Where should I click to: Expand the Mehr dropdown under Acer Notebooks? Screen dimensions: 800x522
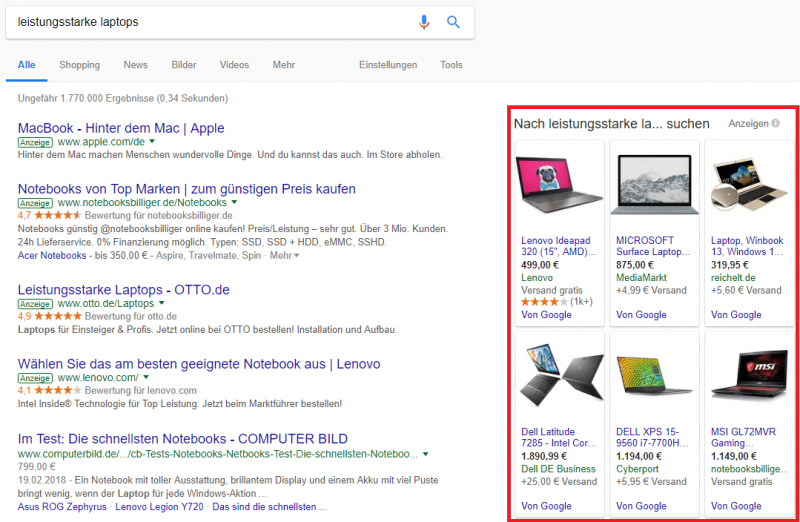tap(284, 255)
